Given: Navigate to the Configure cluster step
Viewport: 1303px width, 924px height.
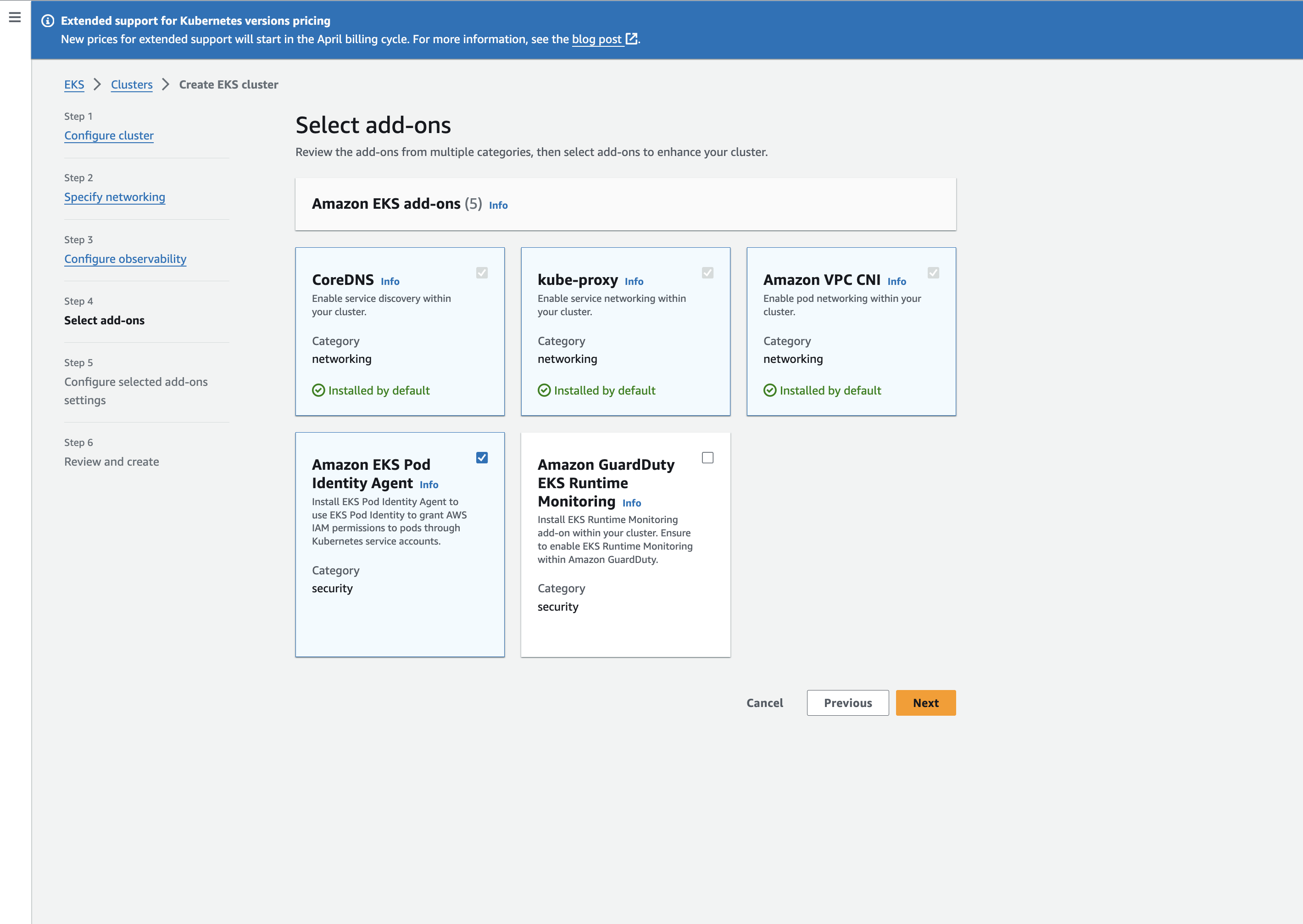Looking at the screenshot, I should [x=109, y=135].
